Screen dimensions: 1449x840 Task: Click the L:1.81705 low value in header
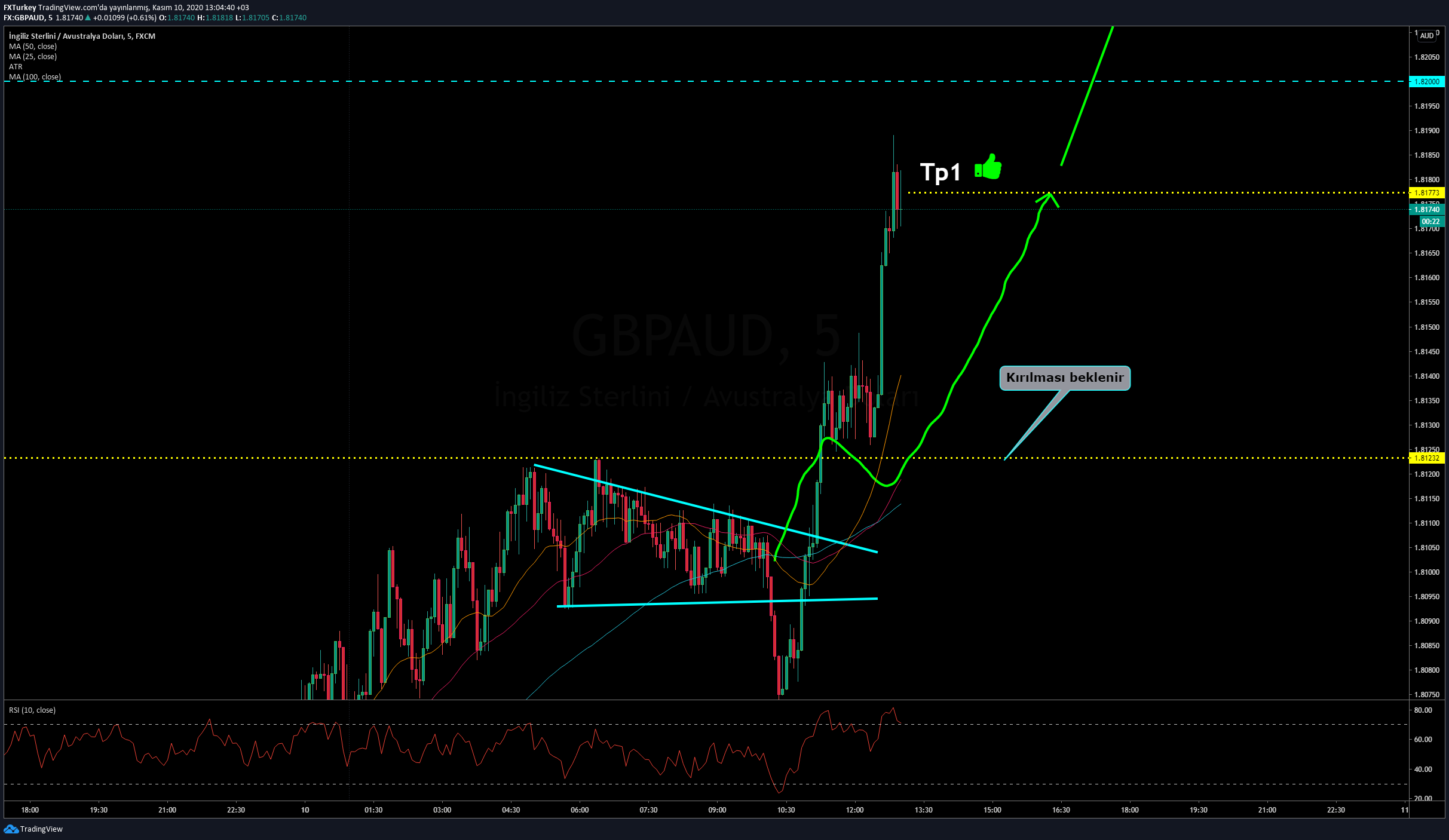[252, 18]
